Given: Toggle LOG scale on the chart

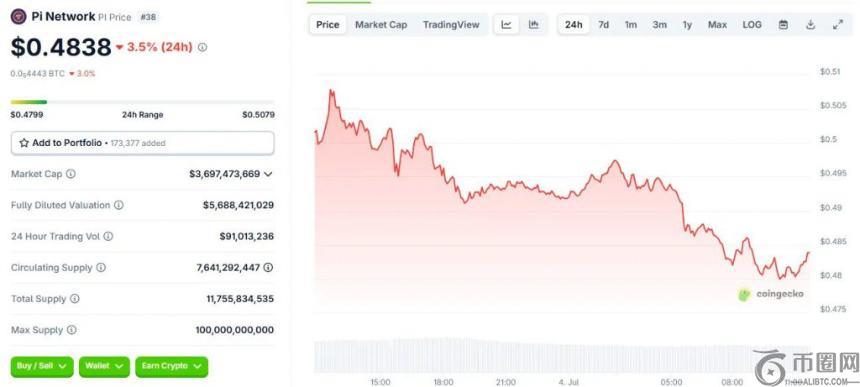Looking at the screenshot, I should click(752, 25).
